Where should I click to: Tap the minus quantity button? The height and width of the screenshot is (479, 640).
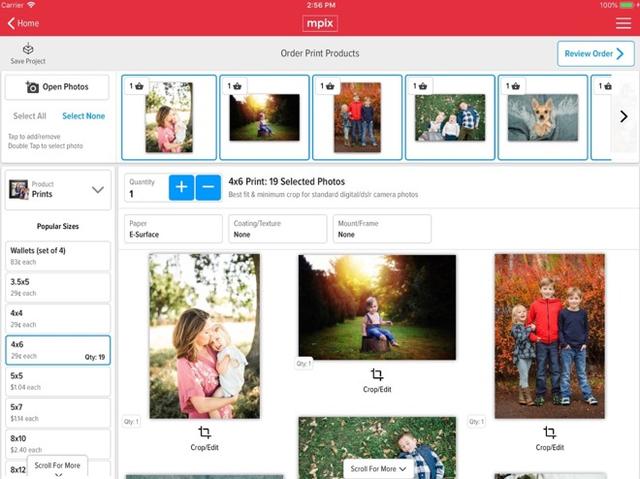[208, 187]
